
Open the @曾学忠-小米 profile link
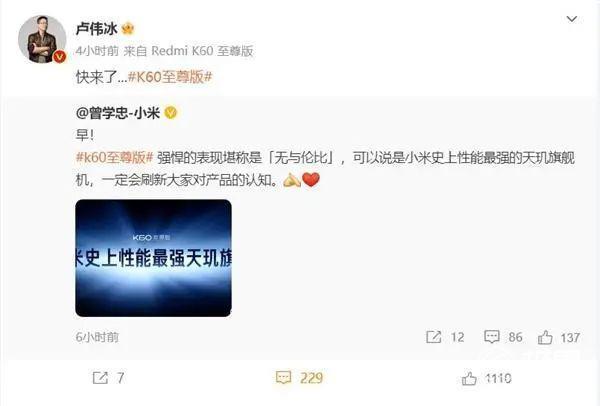(118, 113)
